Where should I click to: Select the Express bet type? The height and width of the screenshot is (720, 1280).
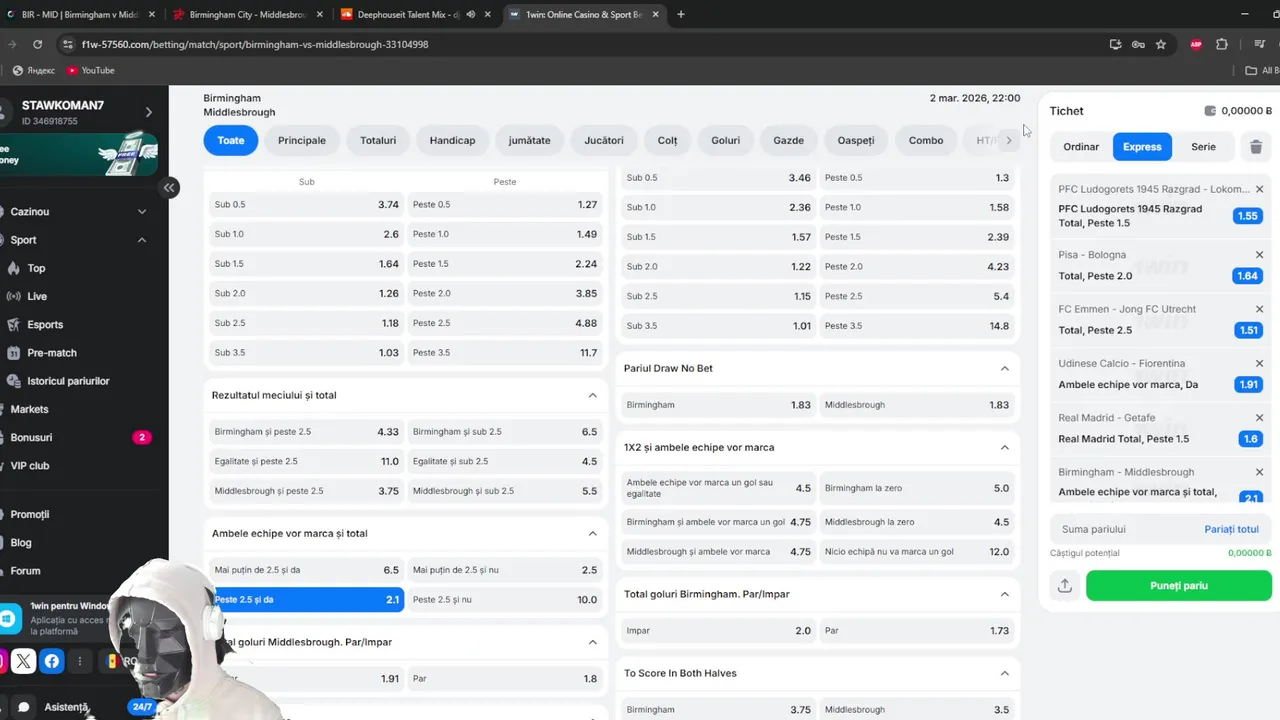pos(1142,147)
